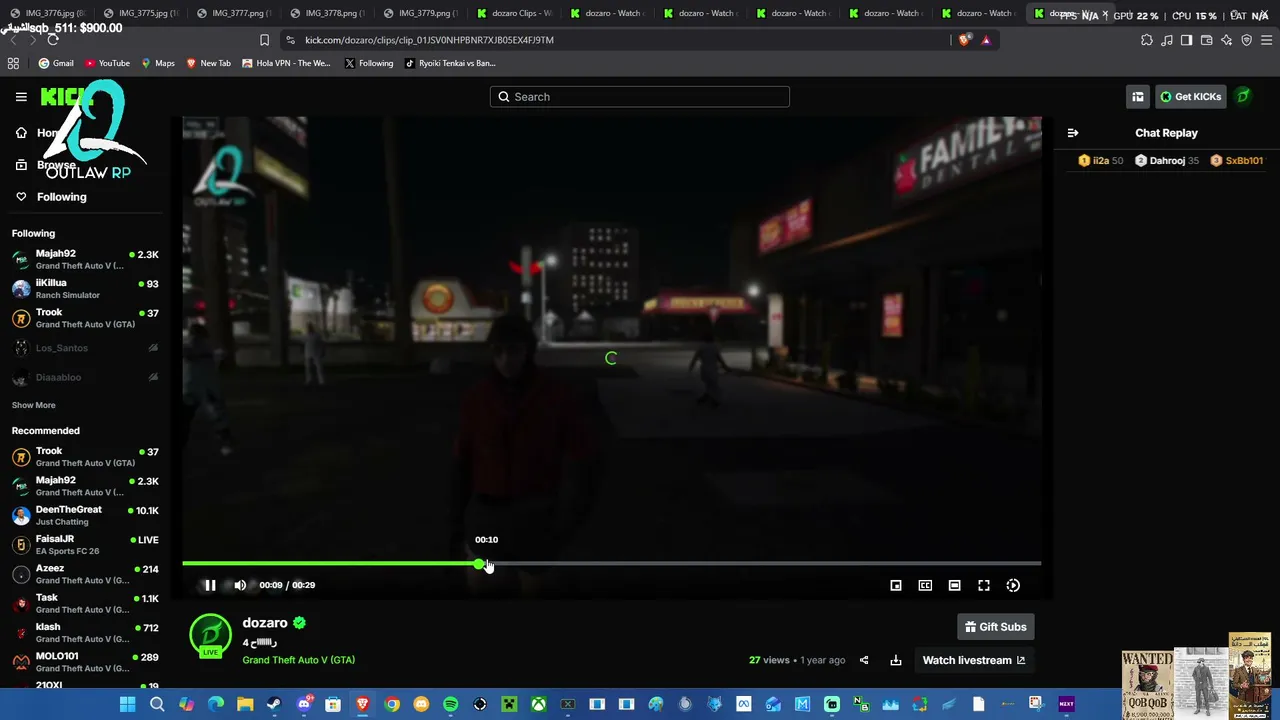1280x720 pixels.
Task: Toggle picture-in-picture mode
Action: (896, 585)
